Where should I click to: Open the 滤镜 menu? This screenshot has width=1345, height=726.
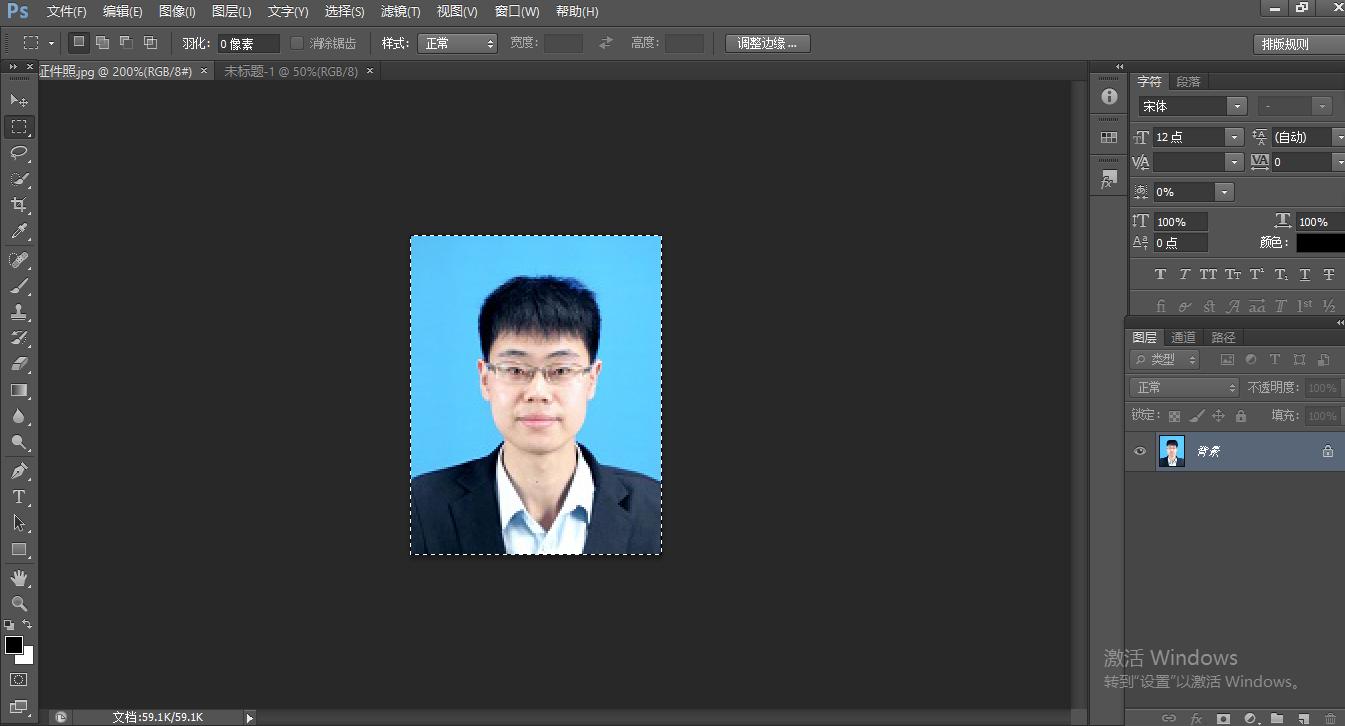(x=399, y=11)
